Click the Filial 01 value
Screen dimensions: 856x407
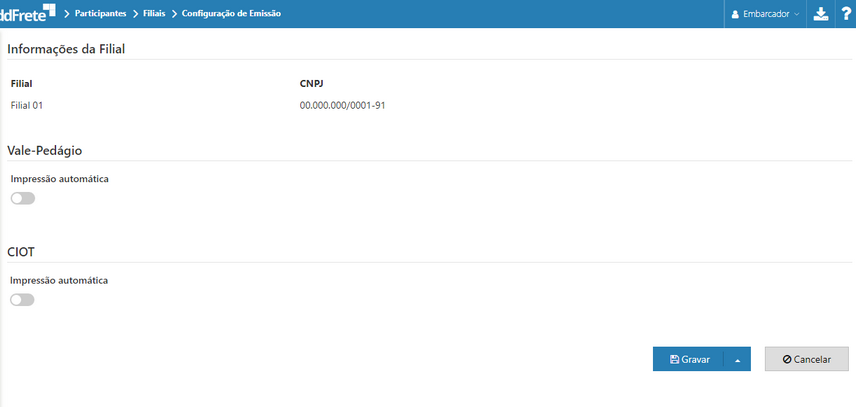27,106
